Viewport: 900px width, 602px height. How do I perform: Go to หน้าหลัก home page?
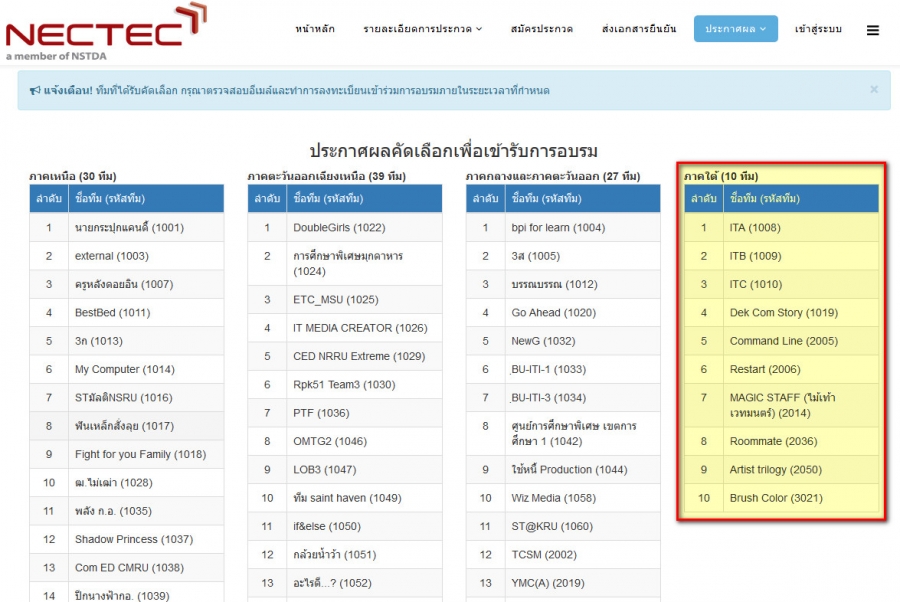[x=314, y=29]
